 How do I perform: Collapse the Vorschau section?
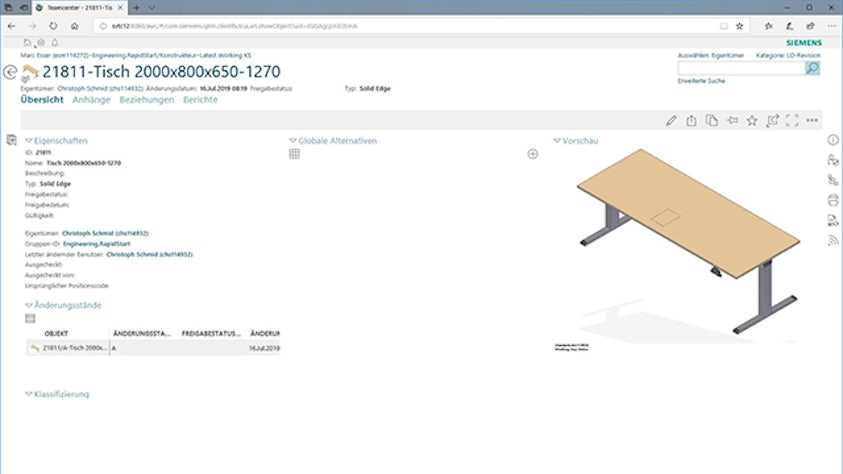pyautogui.click(x=557, y=141)
